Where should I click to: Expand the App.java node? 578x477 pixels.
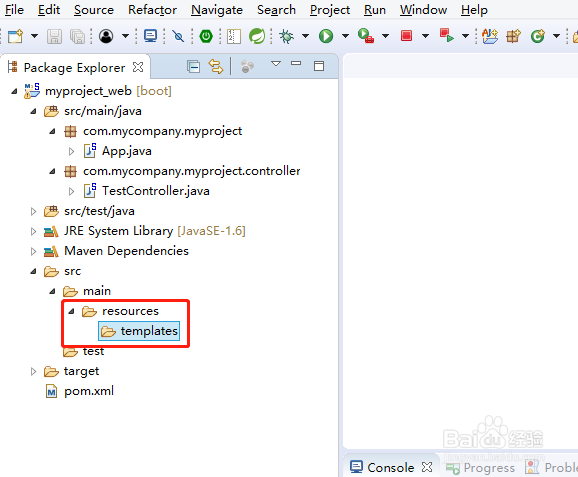72,151
